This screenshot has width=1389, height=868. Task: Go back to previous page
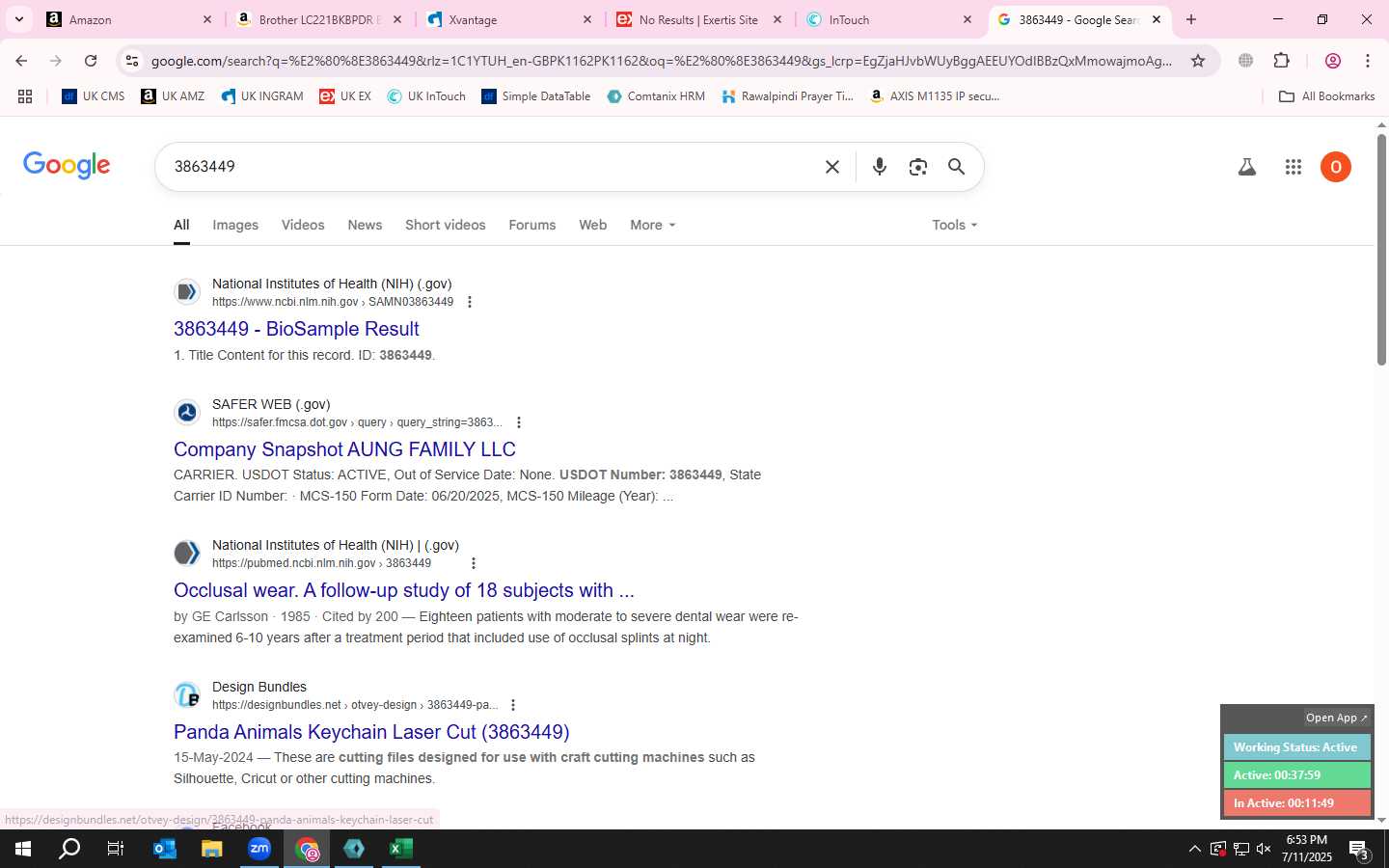21,61
